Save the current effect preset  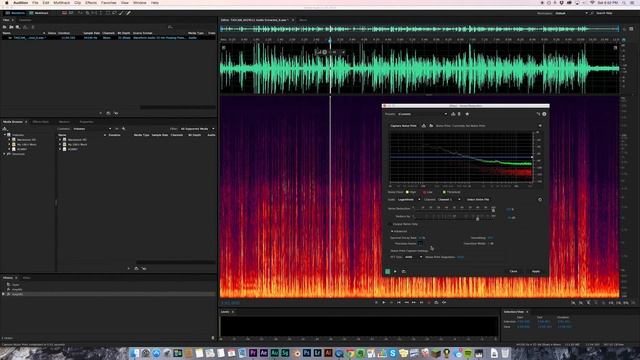click(453, 114)
